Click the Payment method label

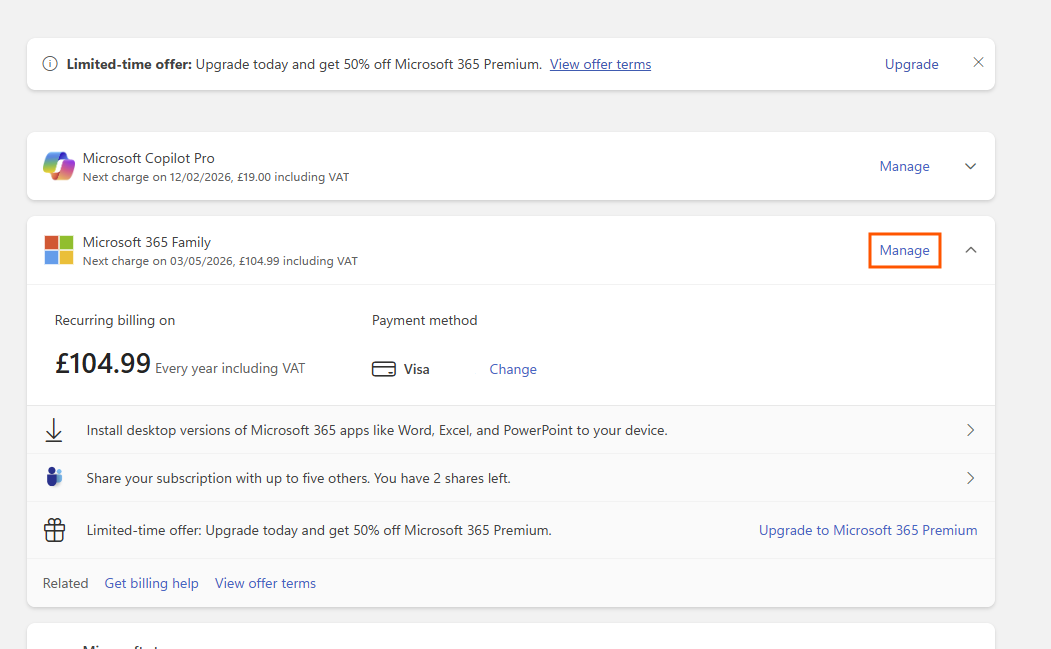pos(424,320)
